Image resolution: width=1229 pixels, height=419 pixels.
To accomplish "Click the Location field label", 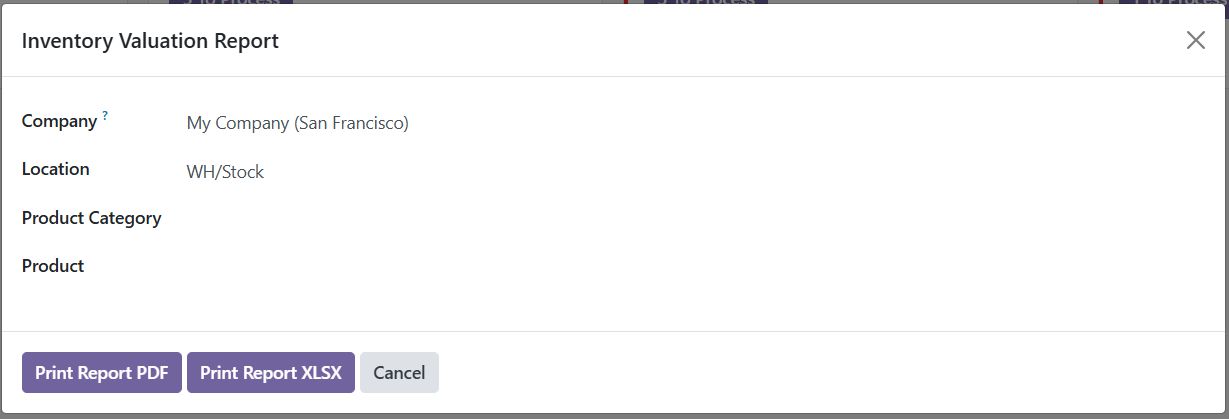I will pyautogui.click(x=56, y=169).
